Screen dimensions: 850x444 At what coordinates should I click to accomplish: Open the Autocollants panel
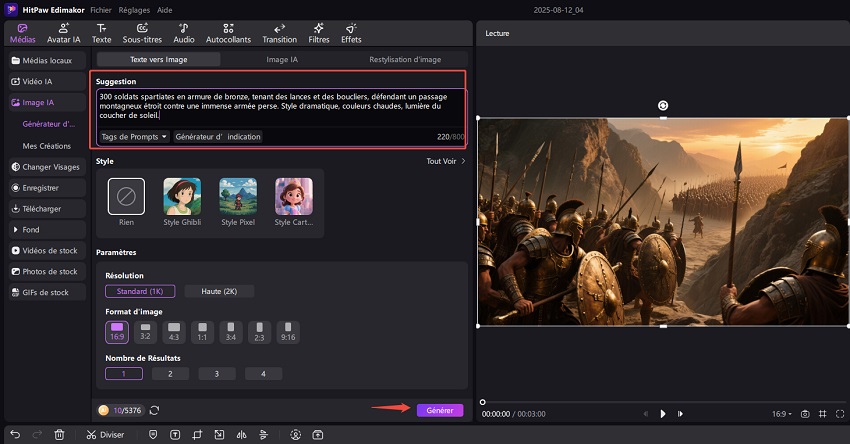228,33
